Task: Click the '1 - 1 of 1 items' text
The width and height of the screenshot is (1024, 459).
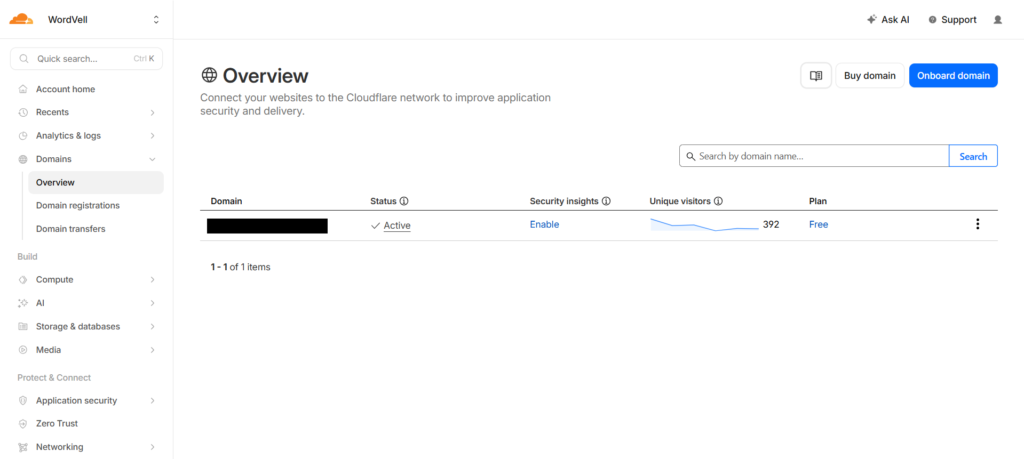Action: [x=240, y=267]
